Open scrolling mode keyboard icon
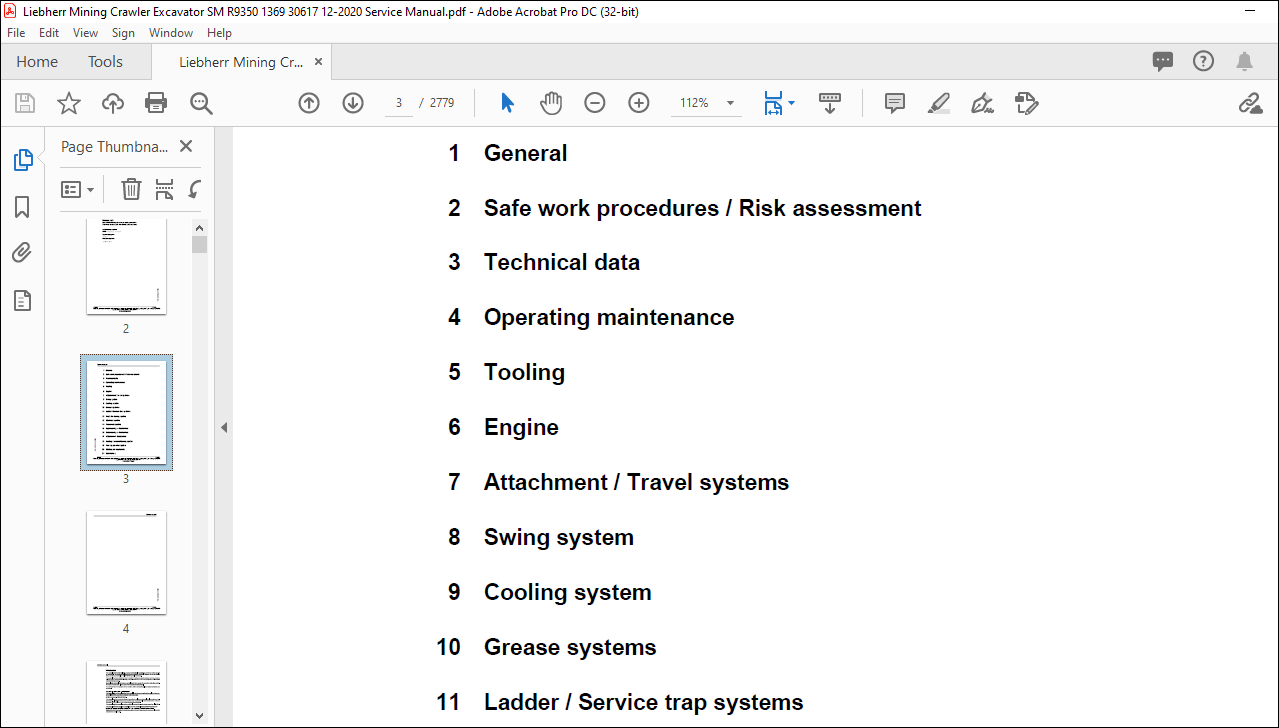 (x=829, y=103)
